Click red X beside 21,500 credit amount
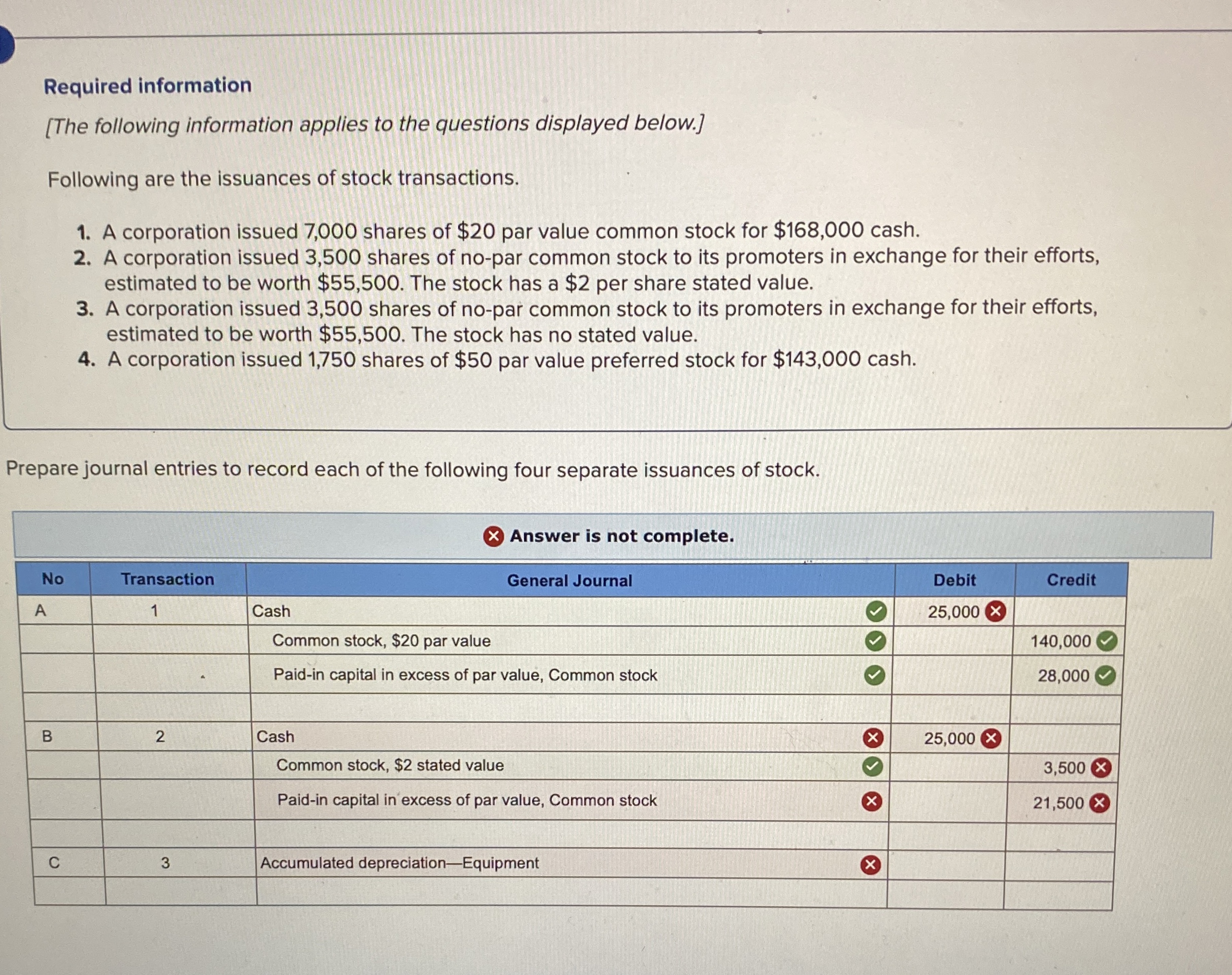Screen dimensions: 1232x975 1100,803
